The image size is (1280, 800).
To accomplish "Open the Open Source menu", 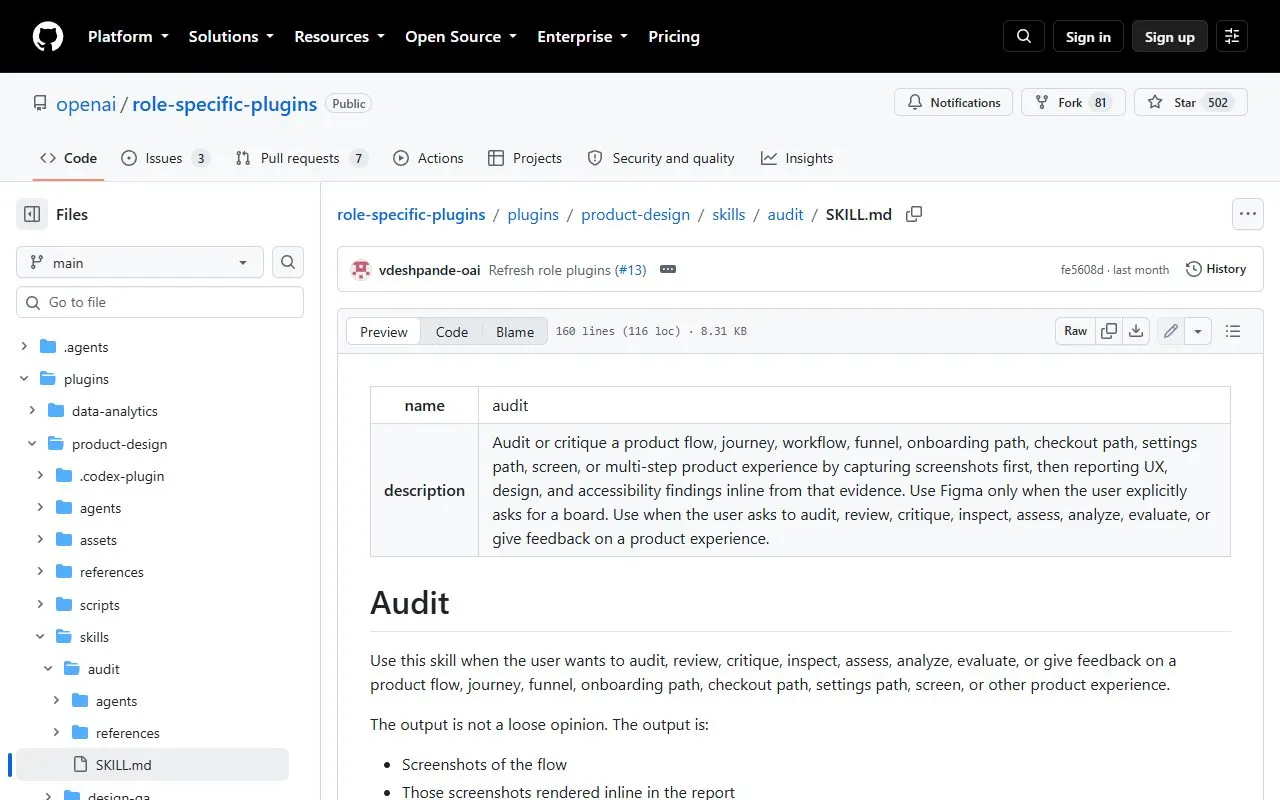I will [x=461, y=36].
